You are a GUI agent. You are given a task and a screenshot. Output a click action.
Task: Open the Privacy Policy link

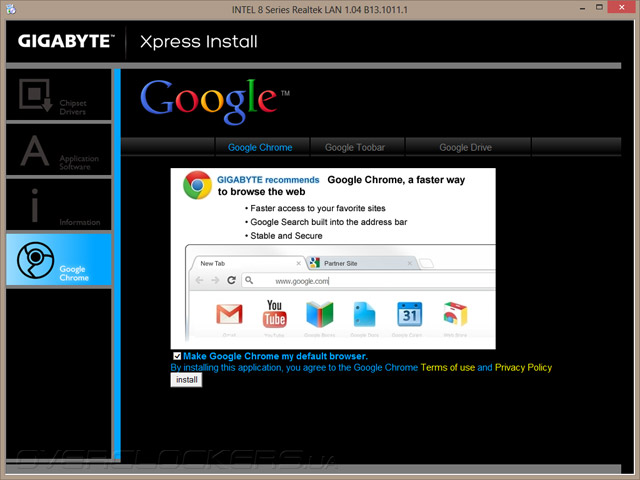click(523, 367)
